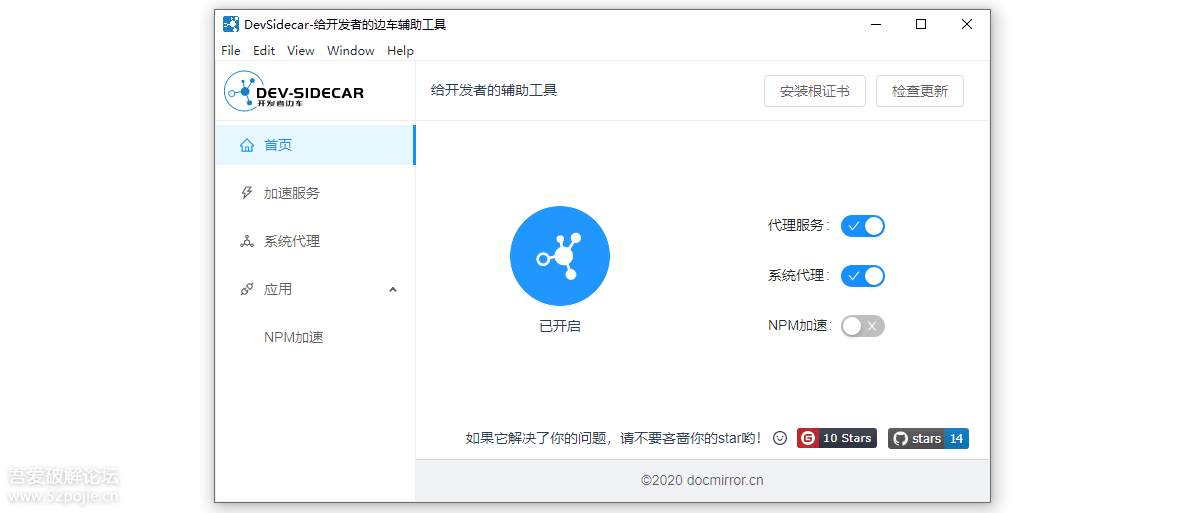Open the File menu

coord(231,50)
